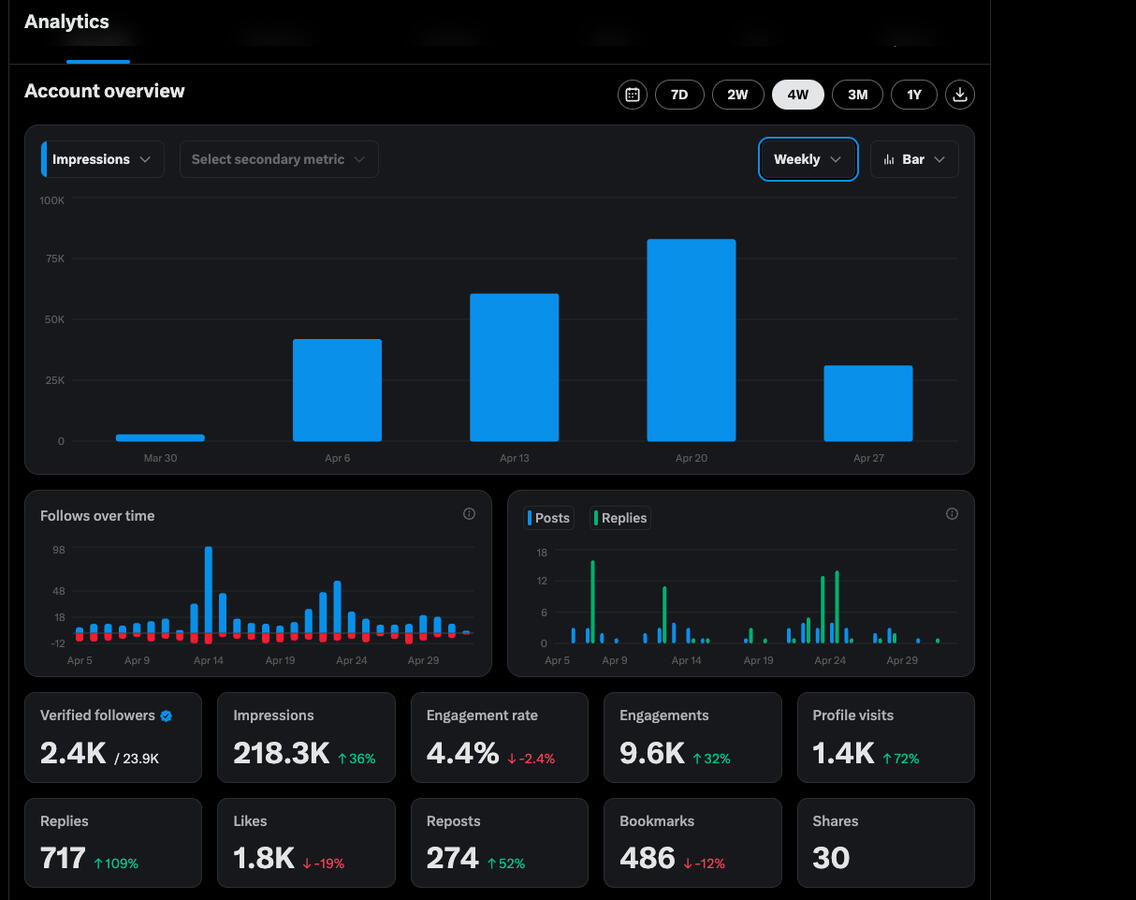Viewport: 1136px width, 900px height.
Task: Click the download analytics report icon
Action: 959,94
